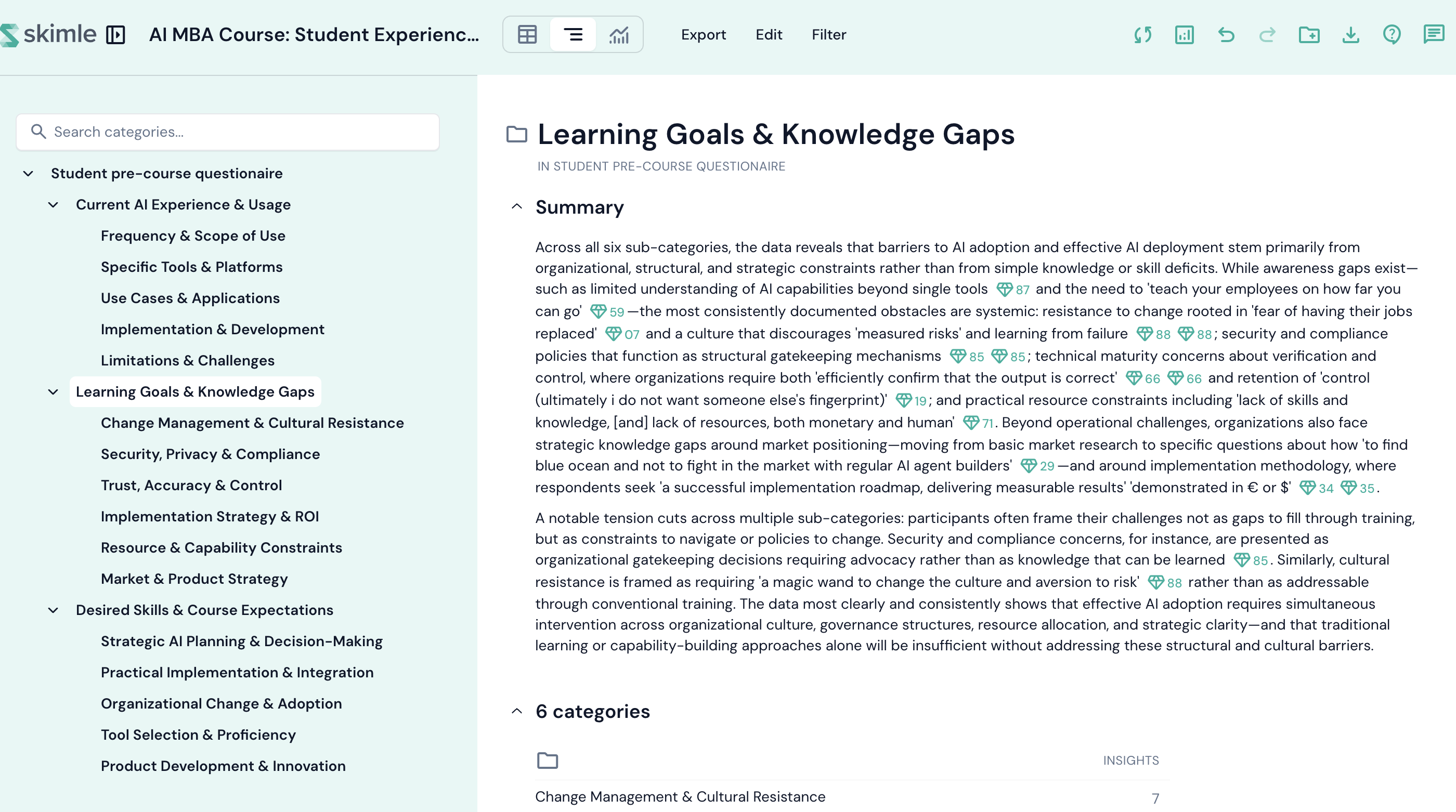Switch to the table grid view

click(527, 35)
